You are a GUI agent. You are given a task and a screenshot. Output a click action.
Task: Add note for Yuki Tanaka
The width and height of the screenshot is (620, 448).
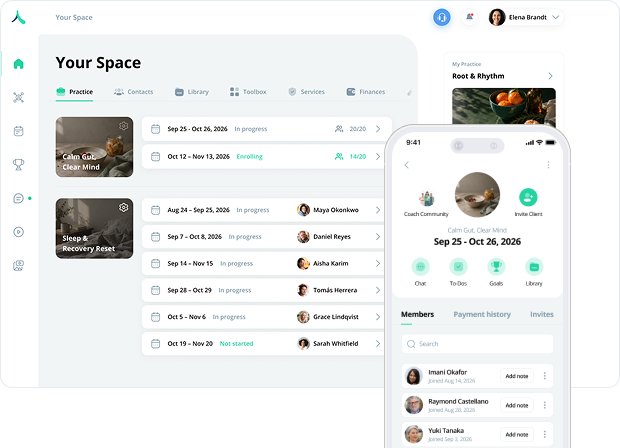[x=517, y=435]
